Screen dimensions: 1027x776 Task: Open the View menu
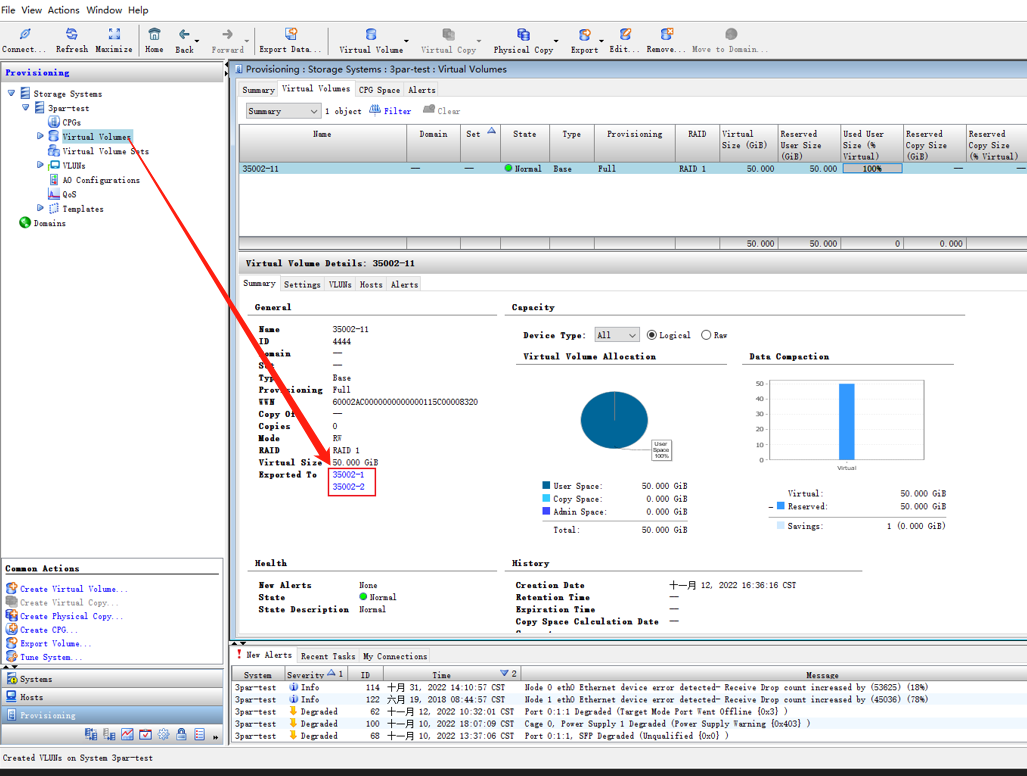click(x=31, y=10)
